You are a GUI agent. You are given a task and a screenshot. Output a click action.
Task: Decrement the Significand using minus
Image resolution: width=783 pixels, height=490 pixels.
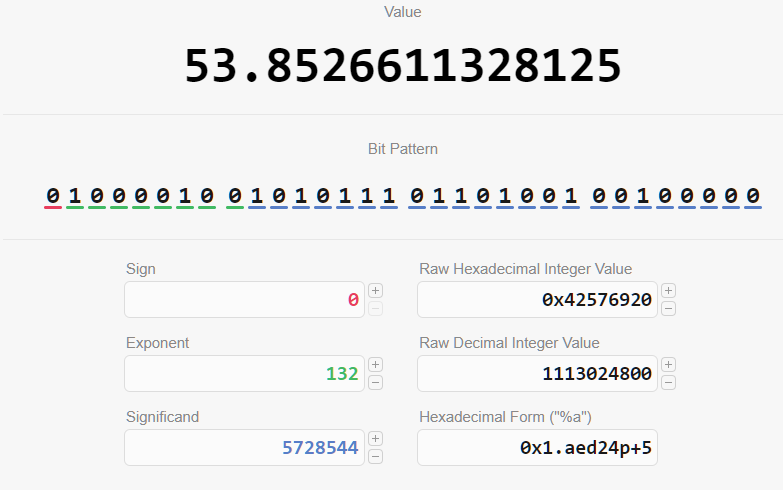tap(376, 457)
